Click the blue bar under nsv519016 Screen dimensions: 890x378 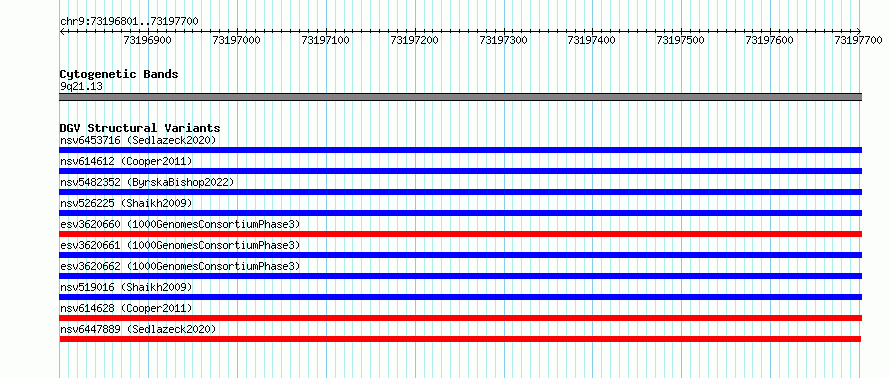(x=461, y=297)
